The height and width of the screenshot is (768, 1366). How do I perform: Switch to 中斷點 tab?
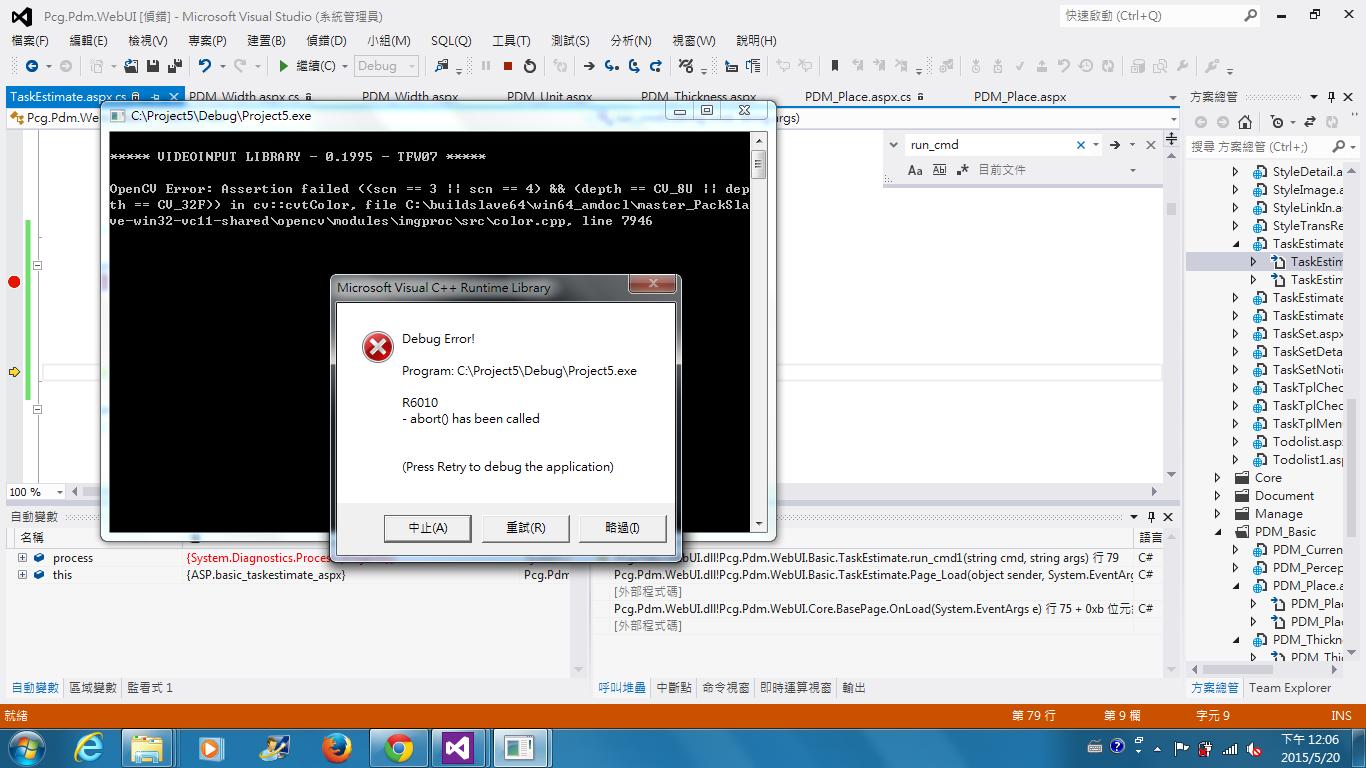pos(673,688)
